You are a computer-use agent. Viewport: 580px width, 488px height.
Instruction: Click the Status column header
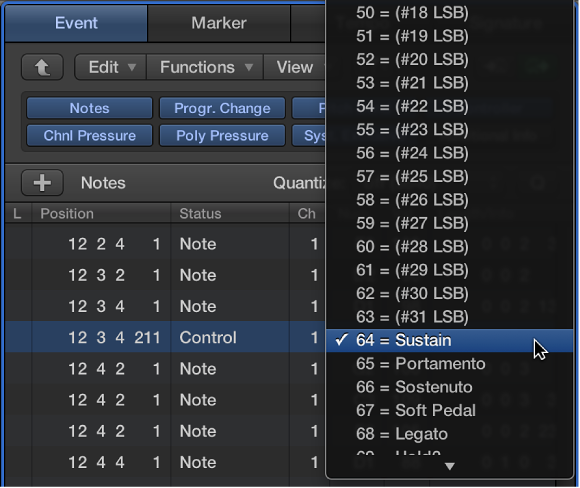pyautogui.click(x=230, y=213)
